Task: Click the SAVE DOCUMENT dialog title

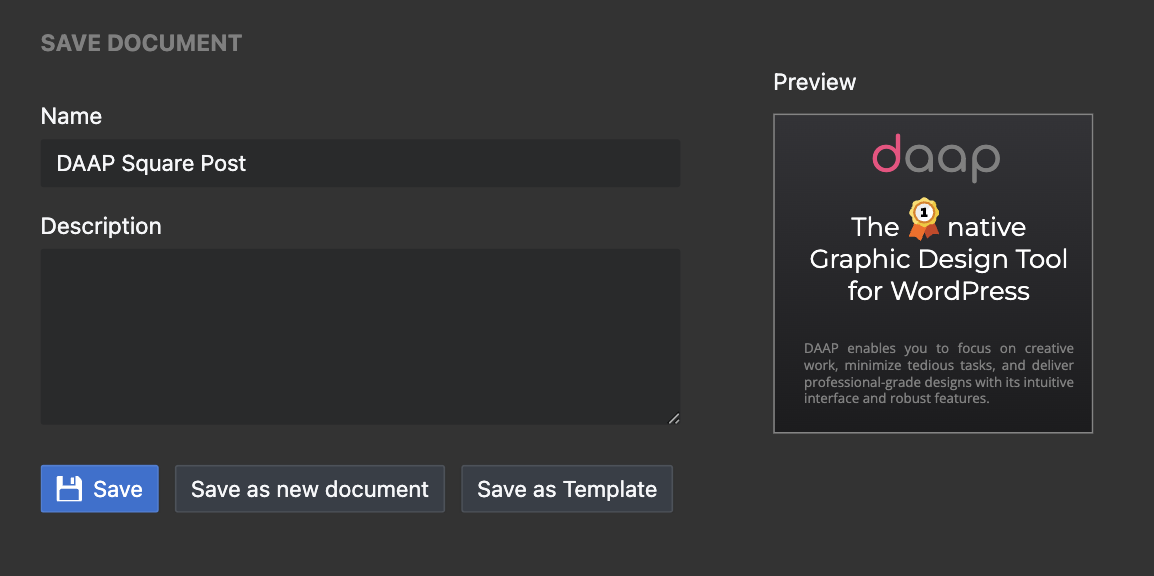Action: (141, 43)
